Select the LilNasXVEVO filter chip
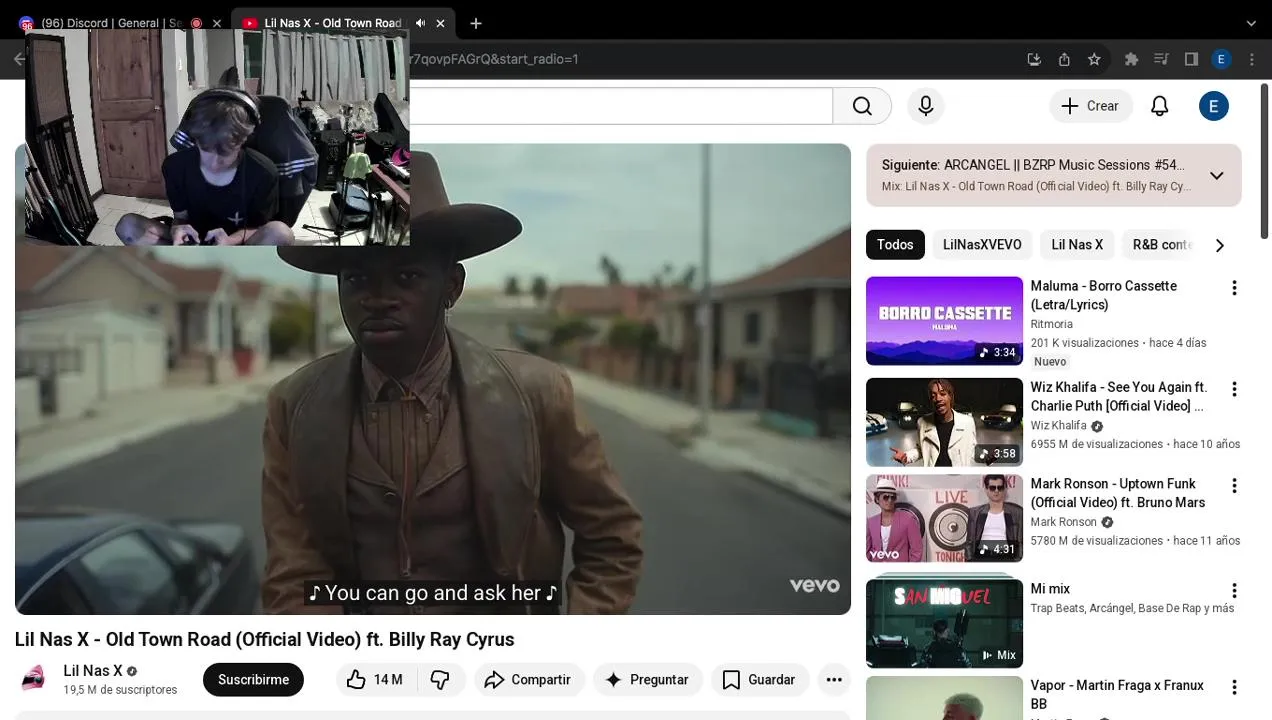Image resolution: width=1272 pixels, height=720 pixels. (x=982, y=245)
